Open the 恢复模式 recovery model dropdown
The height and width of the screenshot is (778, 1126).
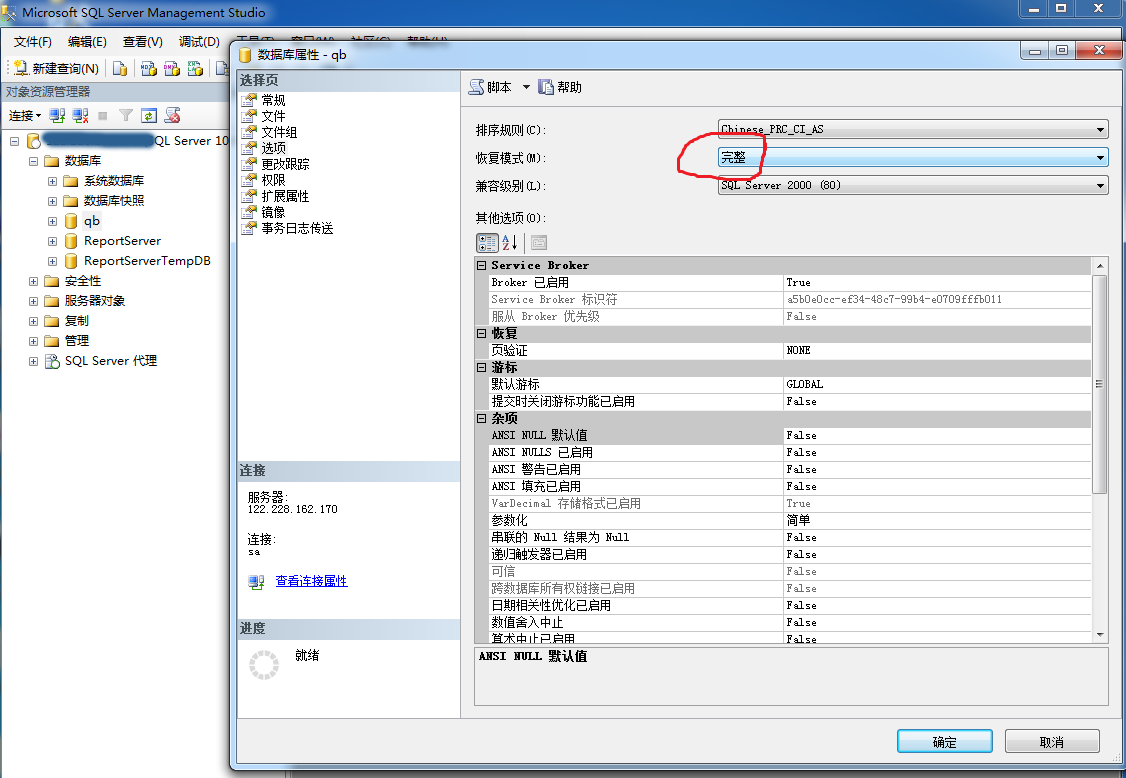[1099, 157]
